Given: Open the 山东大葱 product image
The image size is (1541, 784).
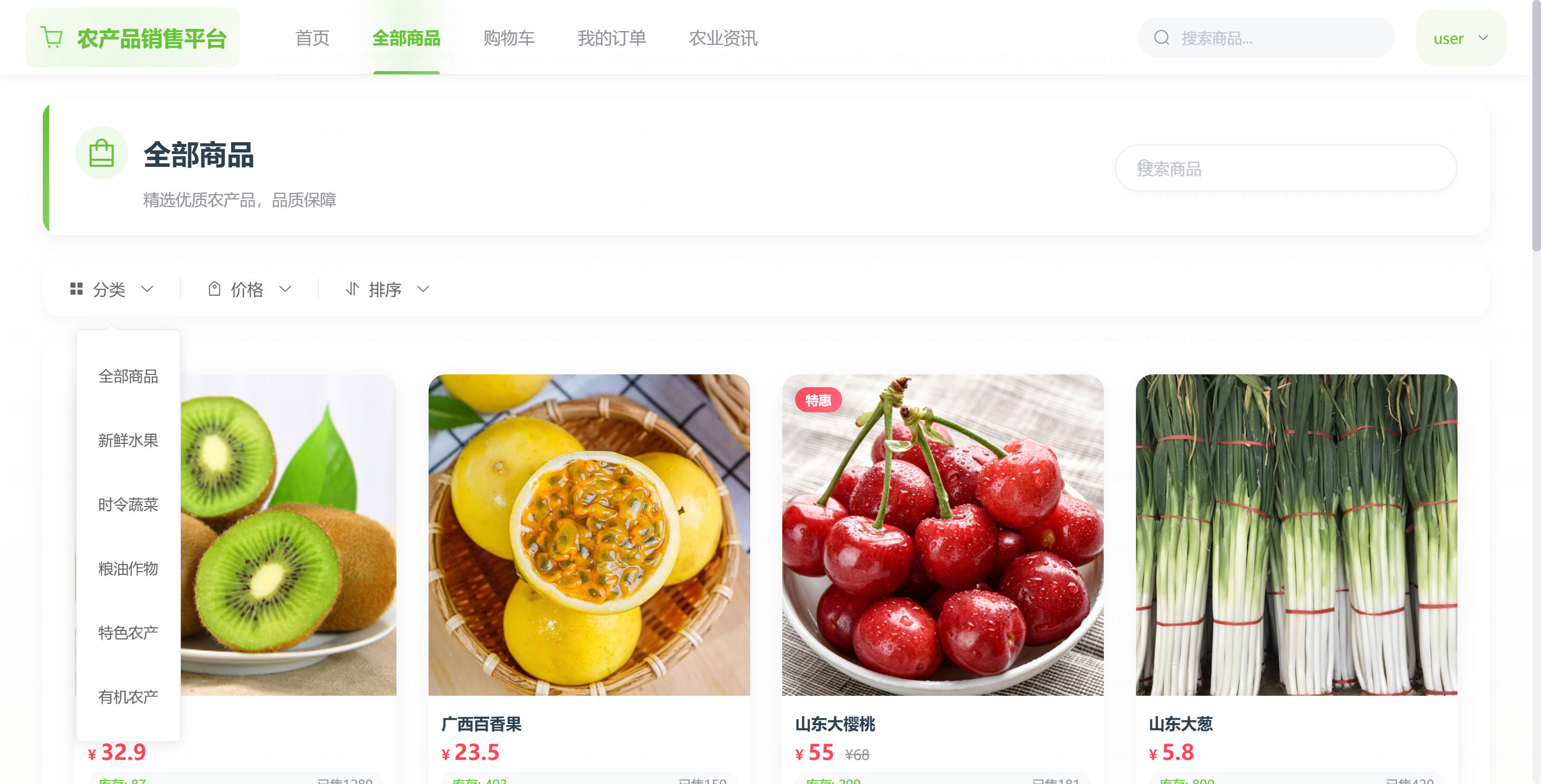Looking at the screenshot, I should tap(1296, 535).
